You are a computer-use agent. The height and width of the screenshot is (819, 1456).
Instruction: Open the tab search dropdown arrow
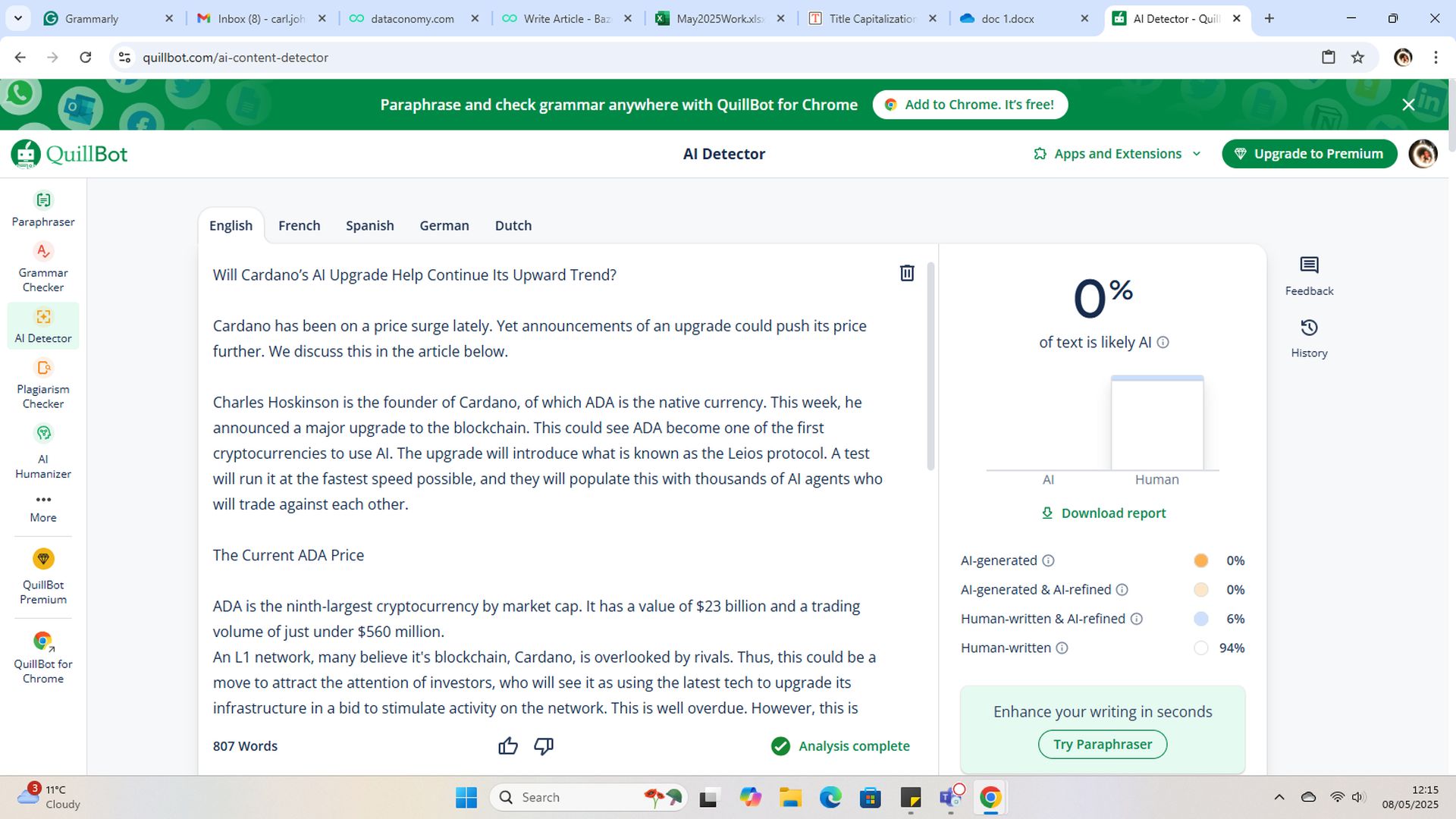coord(17,18)
